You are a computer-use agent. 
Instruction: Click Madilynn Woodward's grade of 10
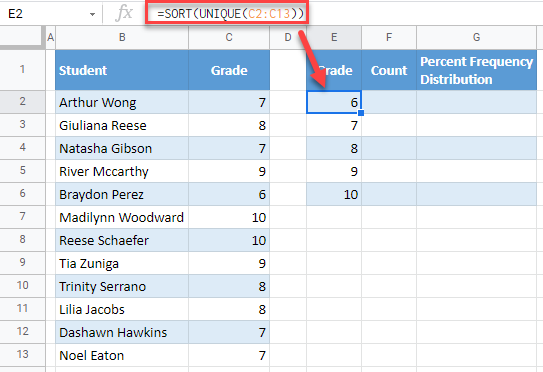(229, 217)
